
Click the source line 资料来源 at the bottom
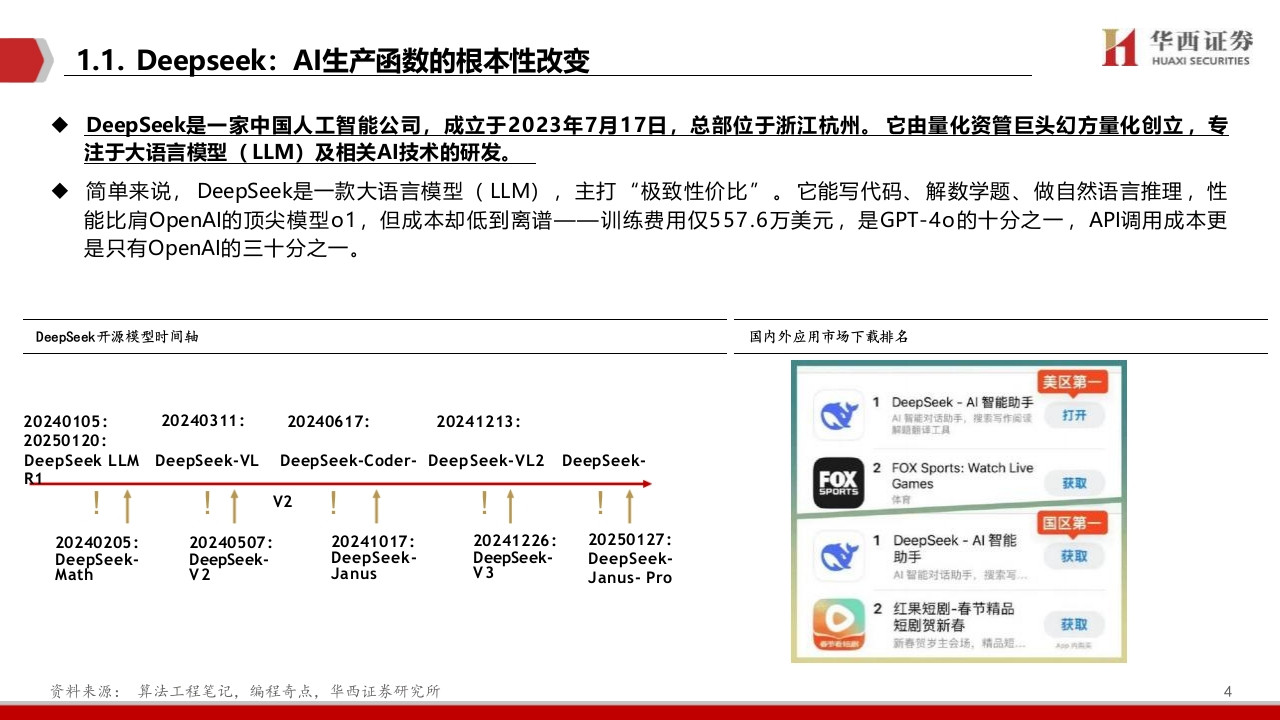[245, 691]
